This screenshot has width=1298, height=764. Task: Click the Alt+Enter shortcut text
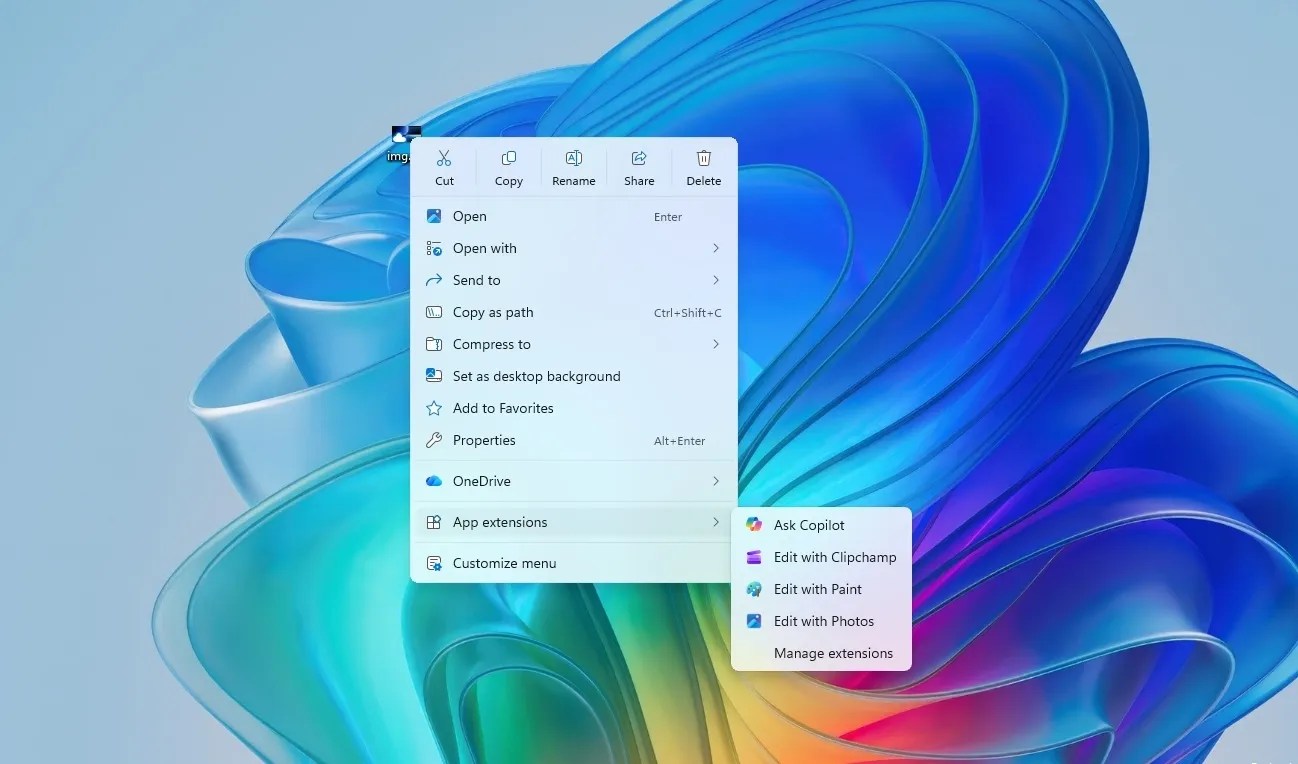tap(680, 441)
